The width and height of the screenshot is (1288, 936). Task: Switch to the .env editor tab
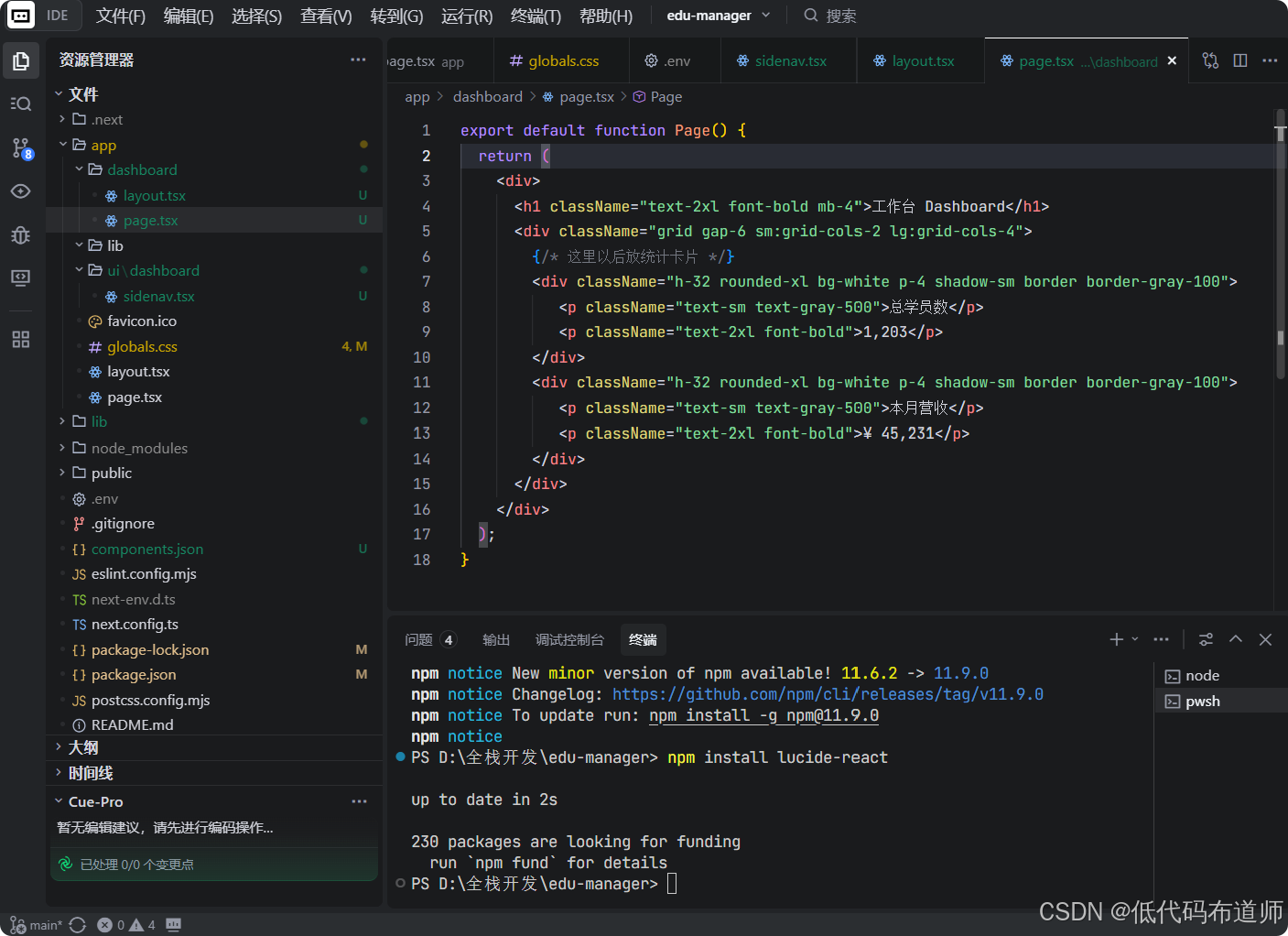(676, 61)
